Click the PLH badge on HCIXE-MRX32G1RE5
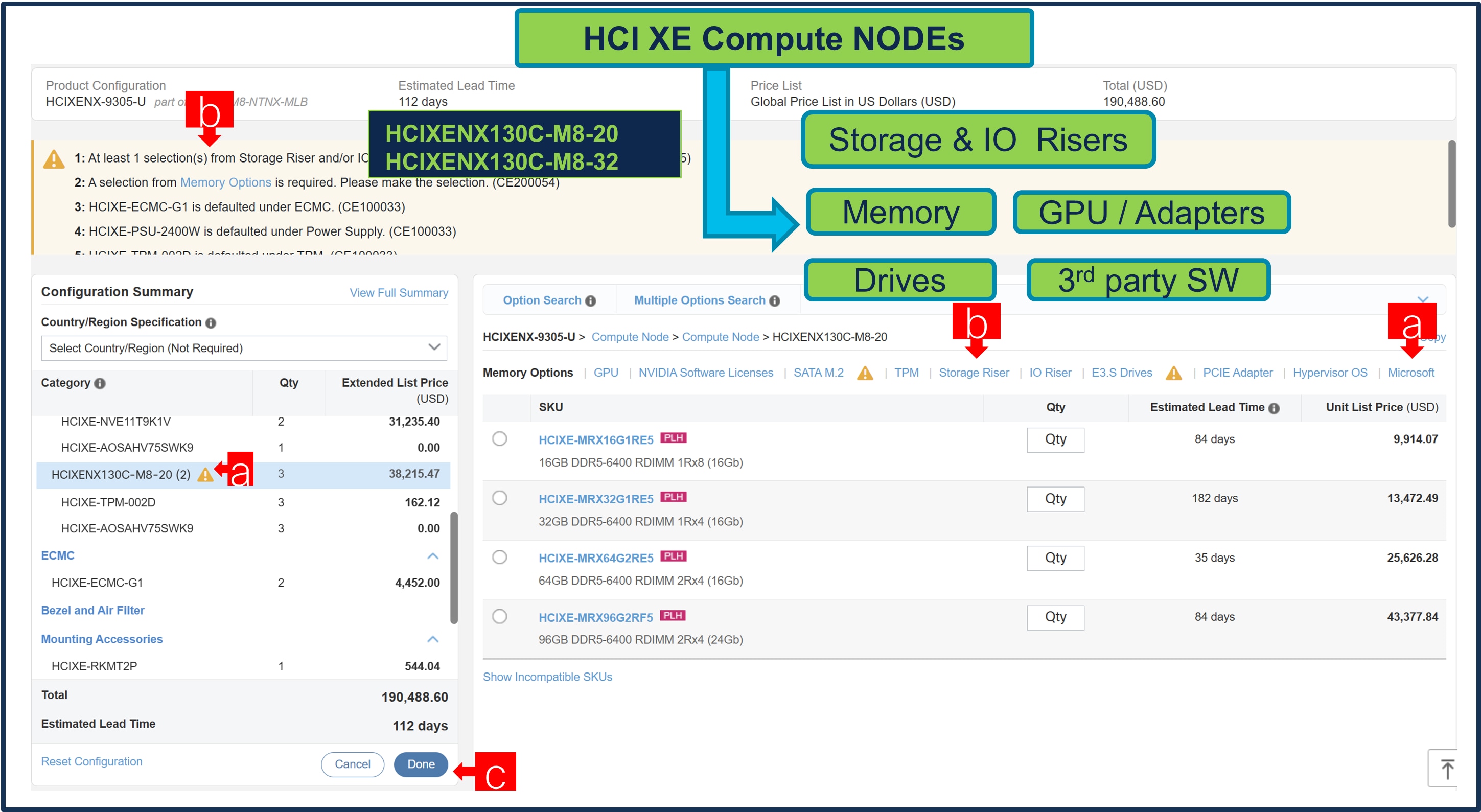Screen dimensions: 1481x812 673,497
